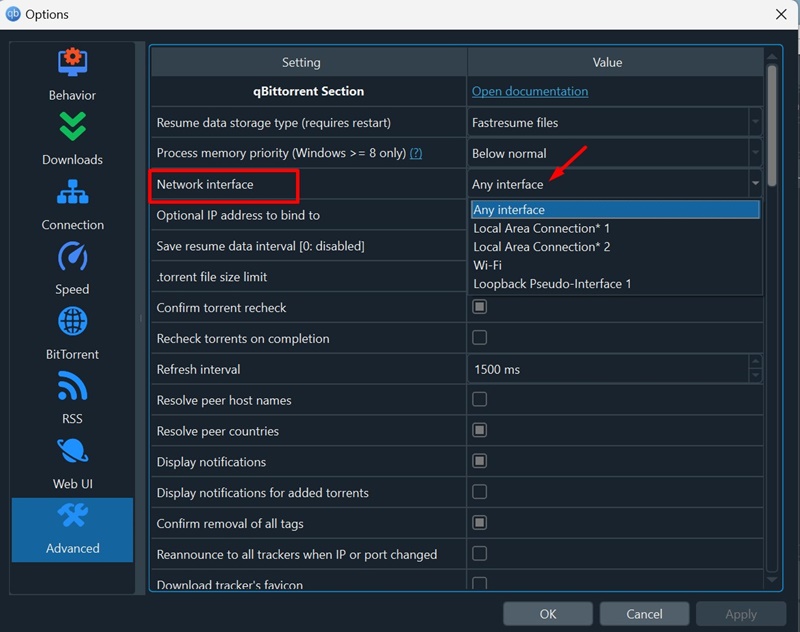Choose Loopback Pseudo-Interface 1
This screenshot has height=632, width=800.
tap(615, 284)
